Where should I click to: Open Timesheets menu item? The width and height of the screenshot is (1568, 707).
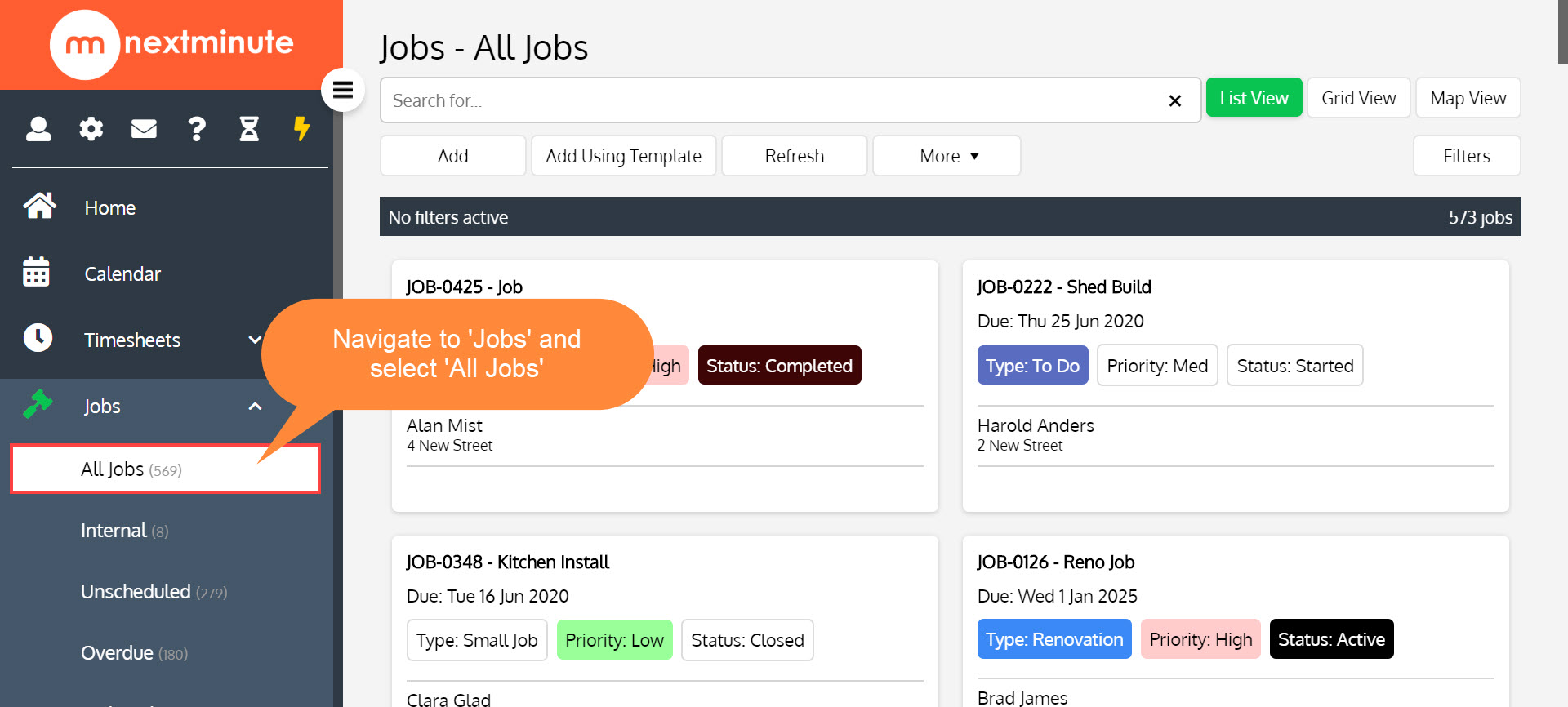(132, 340)
